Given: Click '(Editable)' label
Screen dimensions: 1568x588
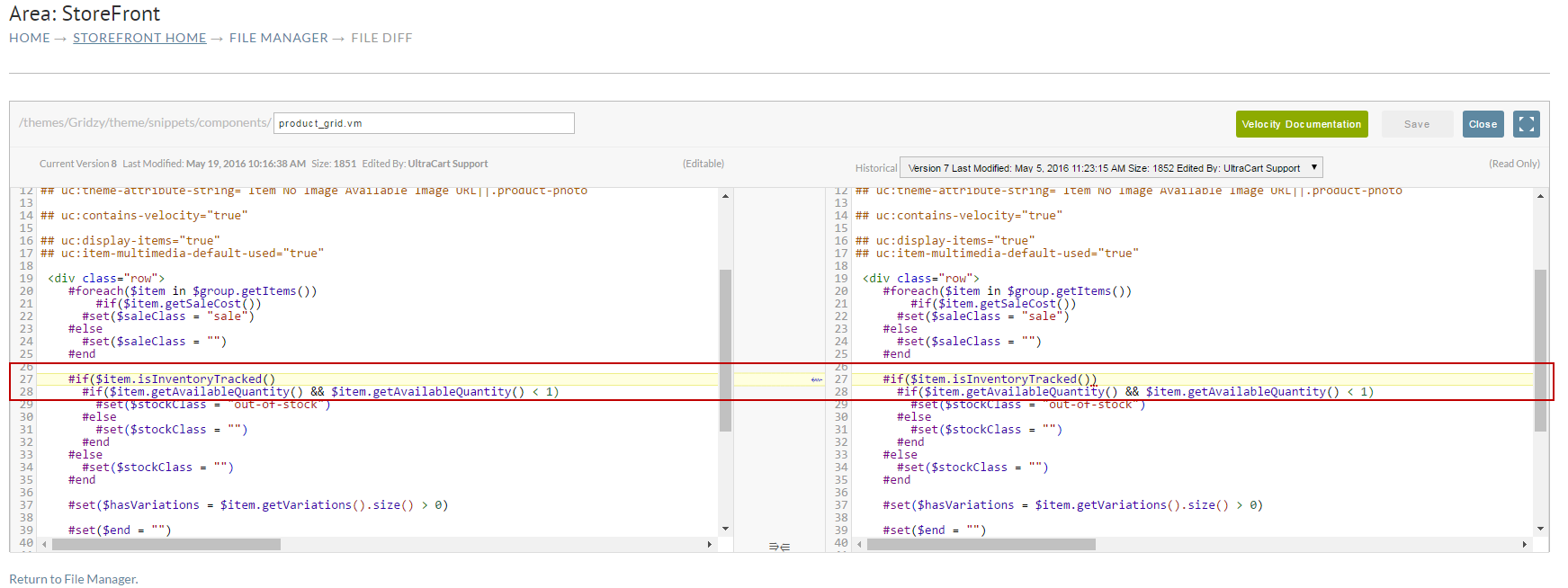Looking at the screenshot, I should coord(703,164).
